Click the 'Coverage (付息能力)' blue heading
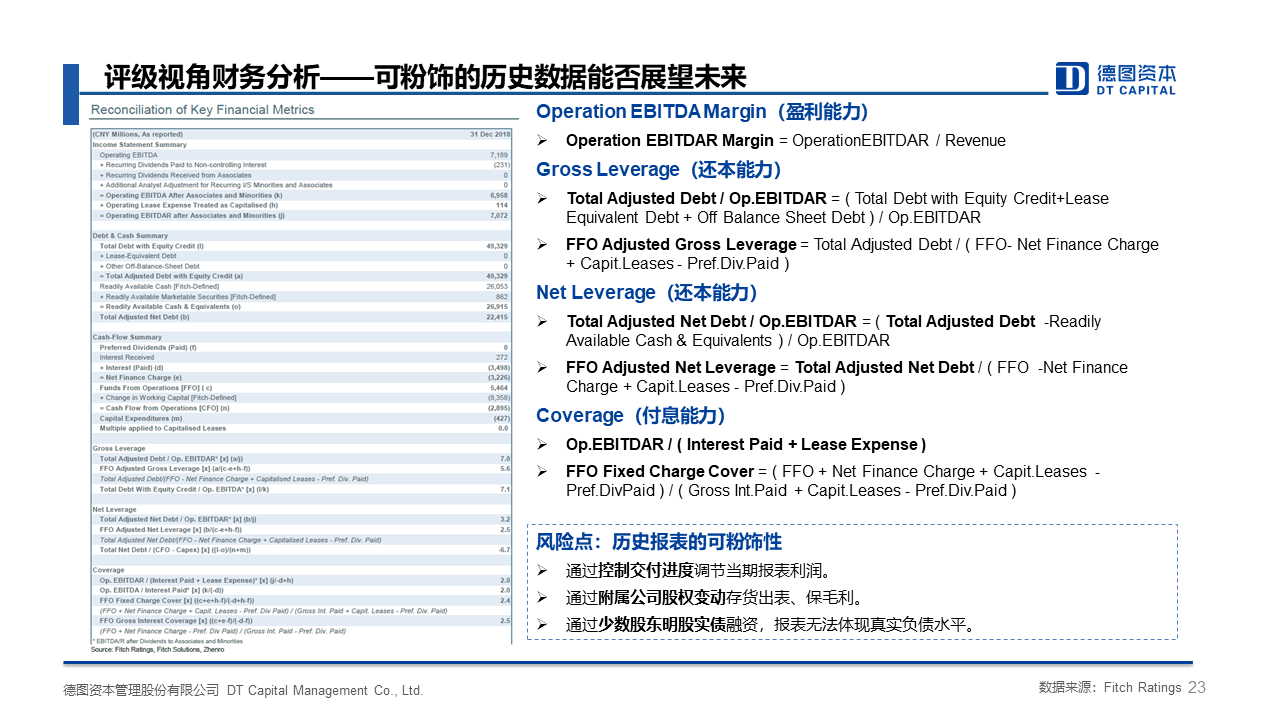The image size is (1280, 720). 631,415
